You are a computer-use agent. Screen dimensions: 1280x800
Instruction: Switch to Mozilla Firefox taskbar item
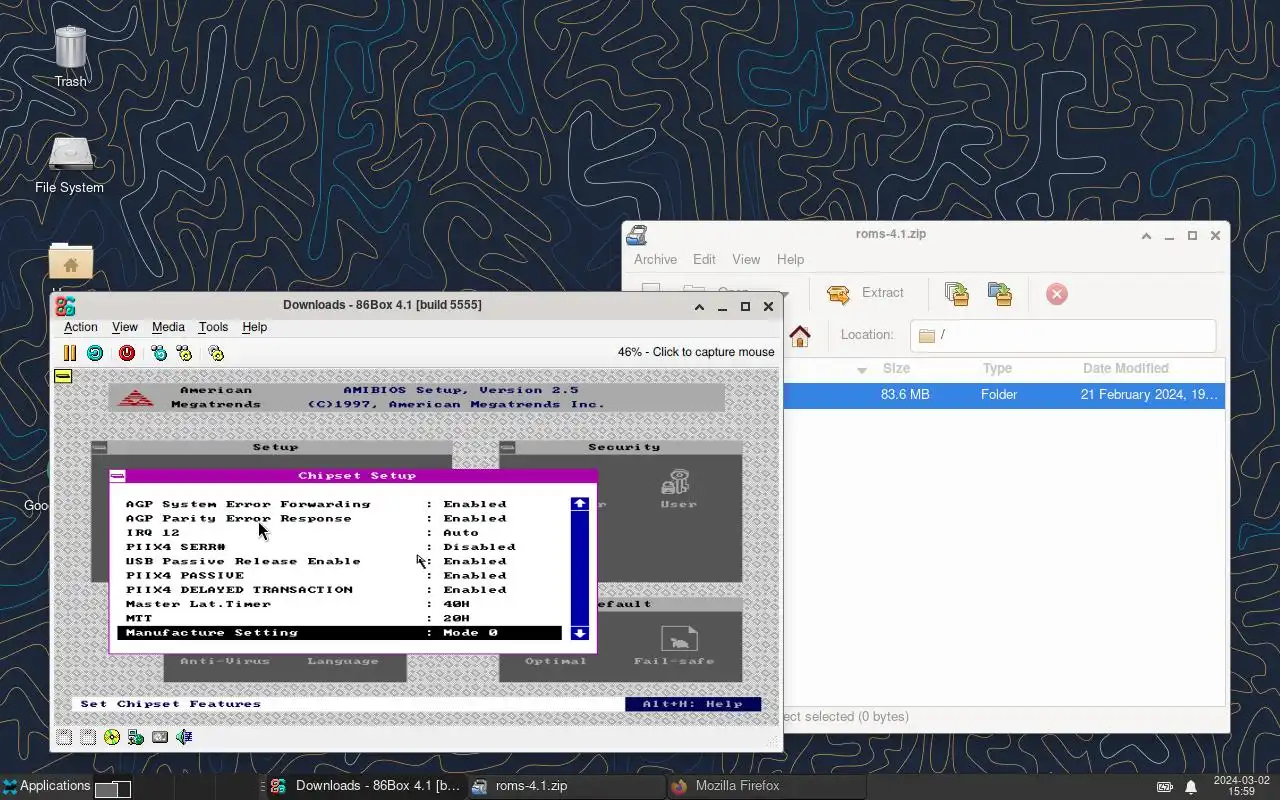tap(766, 786)
